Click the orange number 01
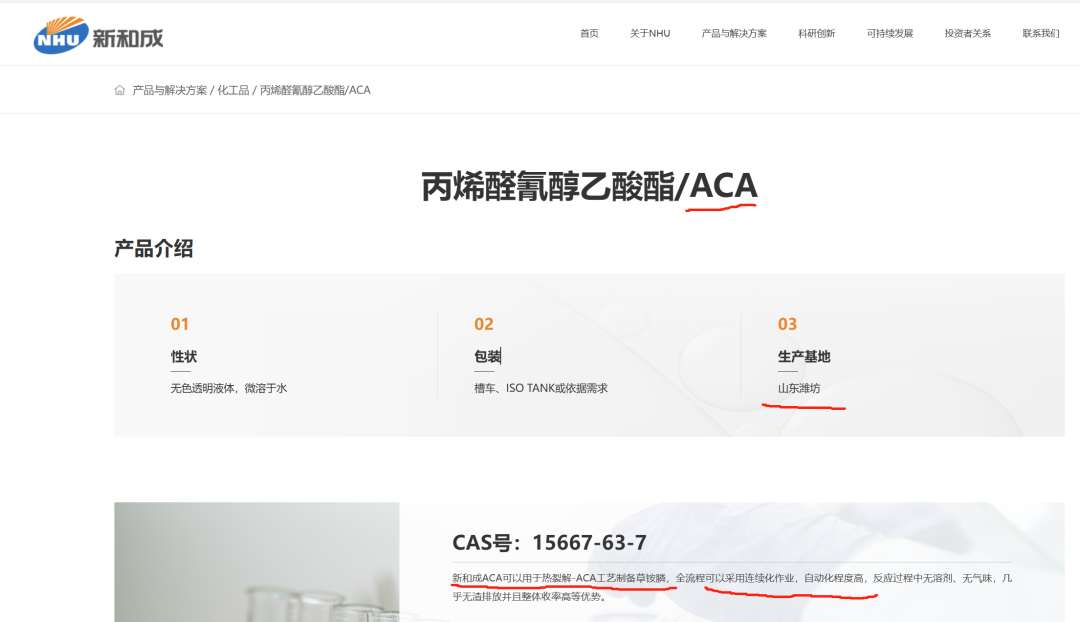The width and height of the screenshot is (1080, 622). click(180, 324)
